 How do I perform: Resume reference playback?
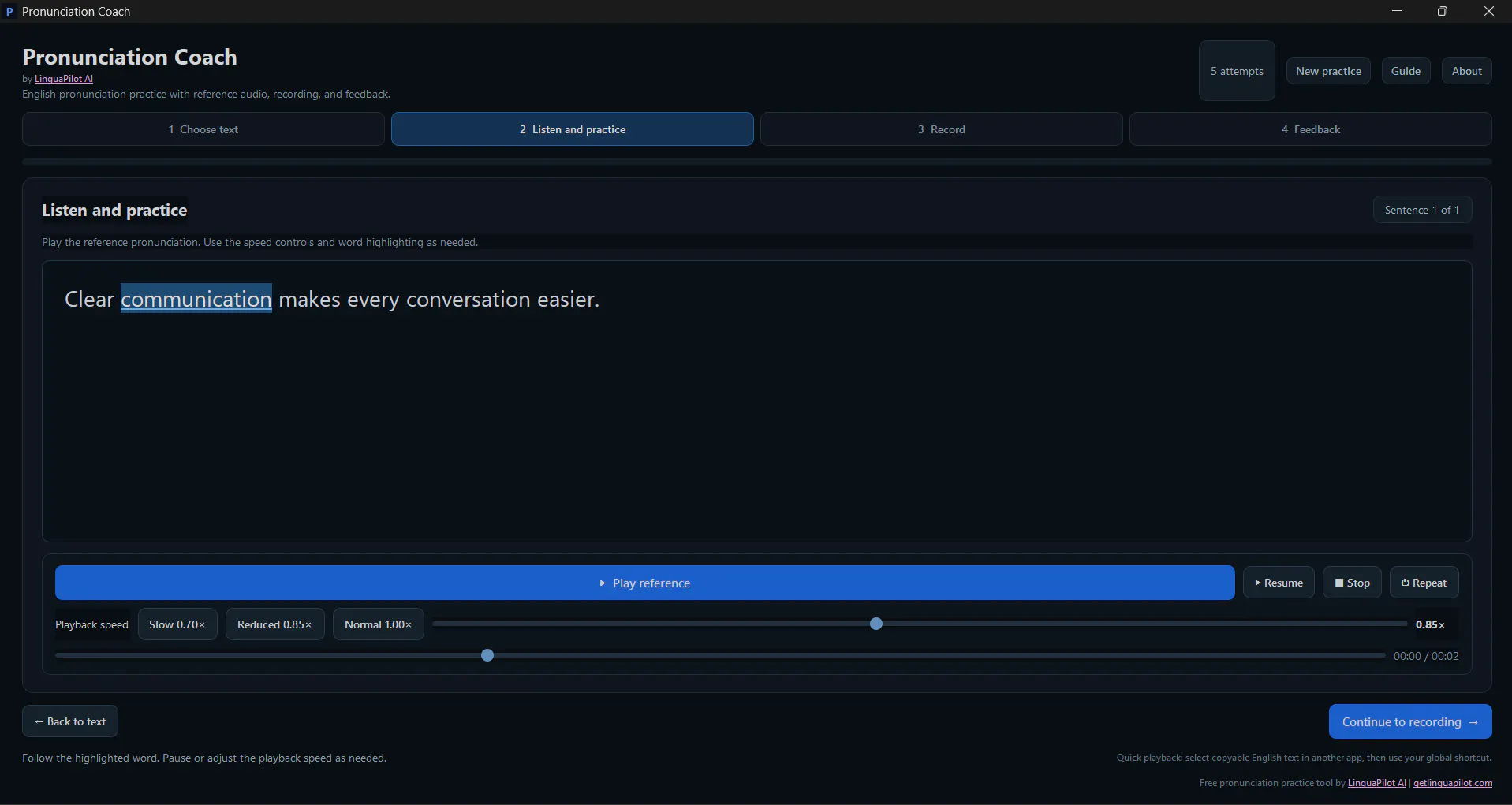[x=1279, y=583]
